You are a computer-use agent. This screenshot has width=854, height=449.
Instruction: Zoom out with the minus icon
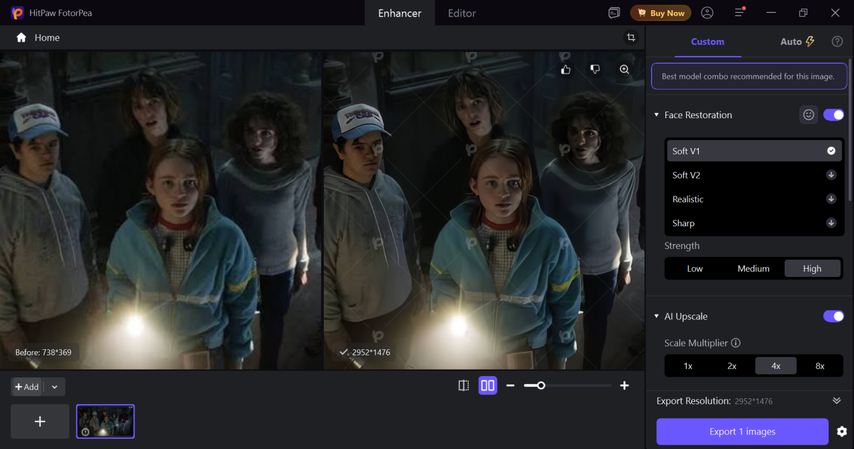510,386
